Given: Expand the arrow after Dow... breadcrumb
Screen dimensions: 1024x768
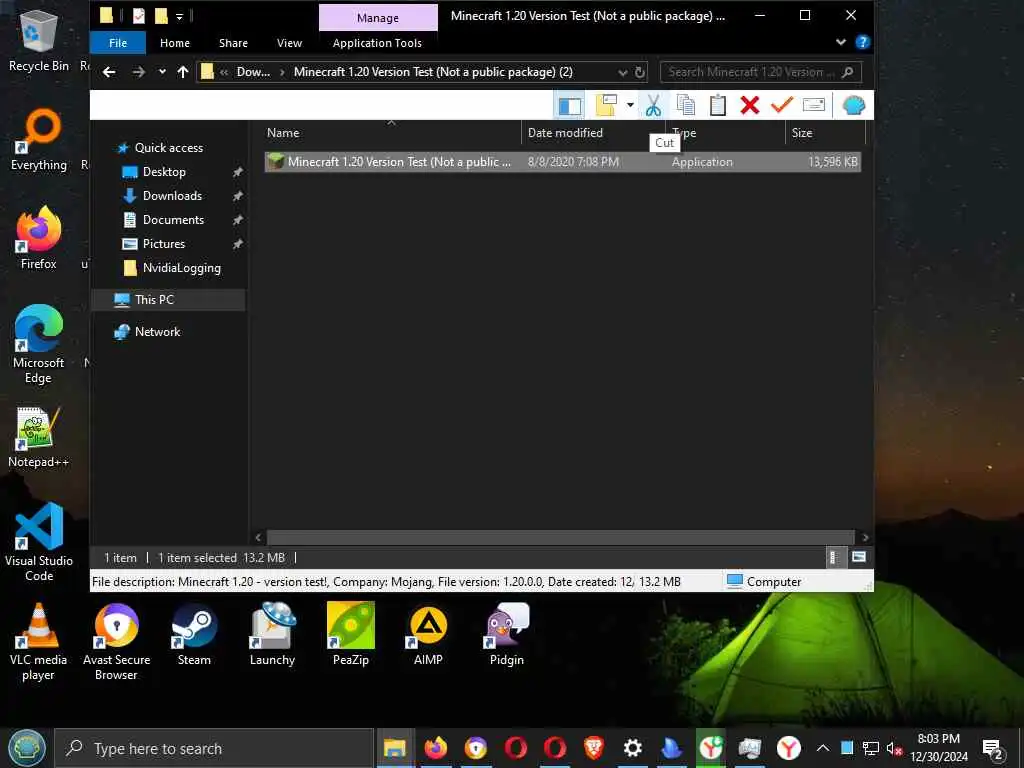Looking at the screenshot, I should 282,72.
